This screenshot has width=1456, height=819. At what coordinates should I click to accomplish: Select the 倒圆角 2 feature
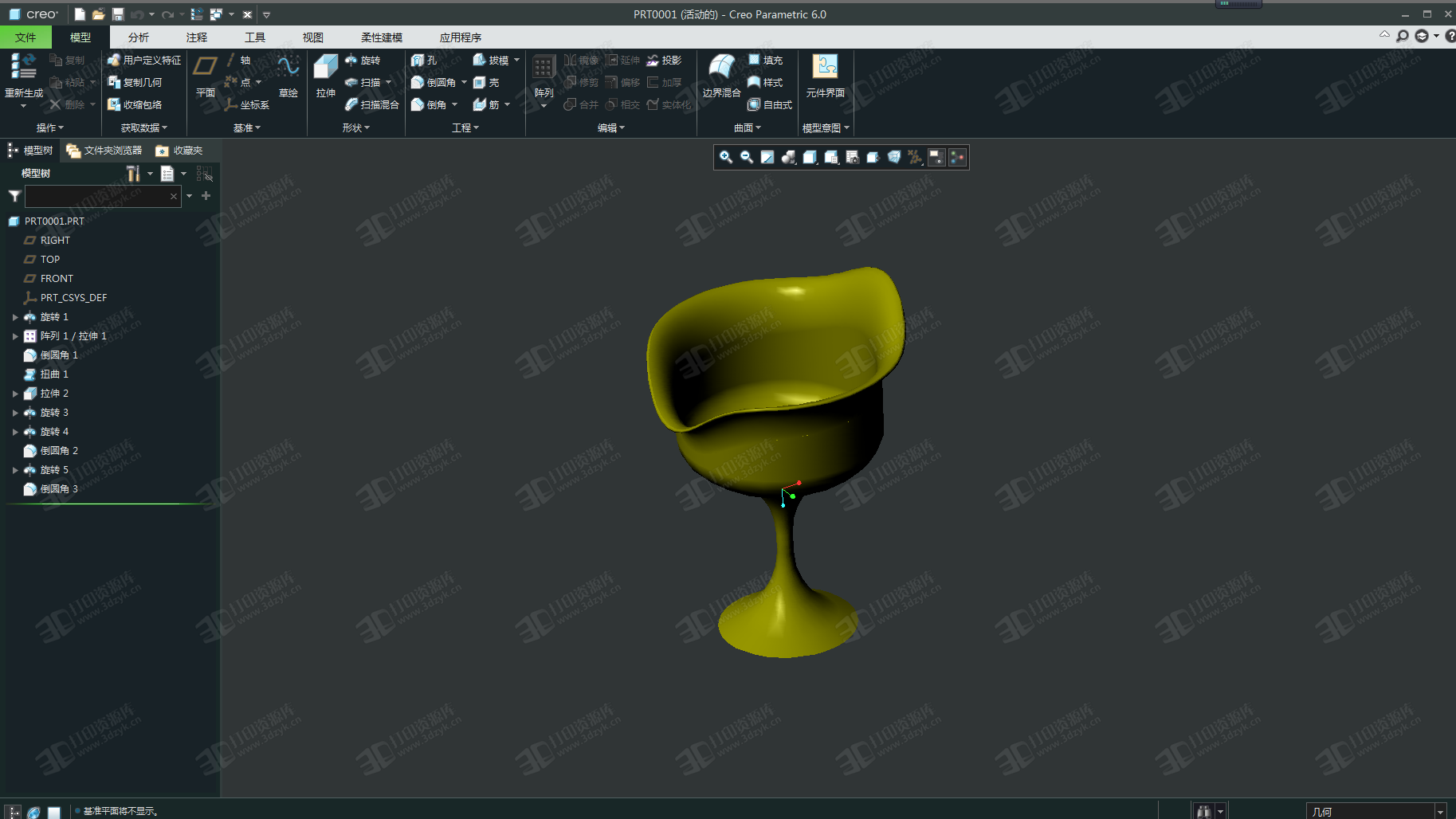point(51,451)
